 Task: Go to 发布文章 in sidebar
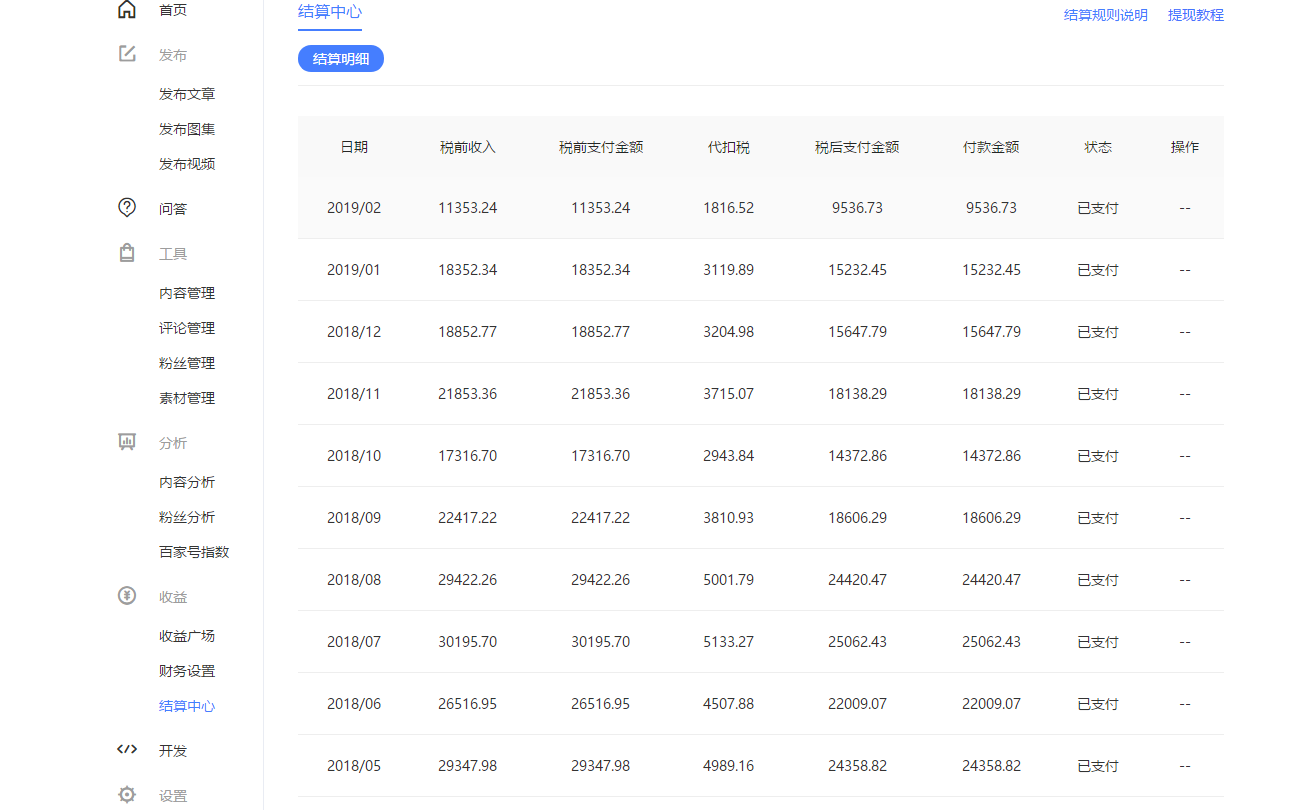[x=187, y=94]
